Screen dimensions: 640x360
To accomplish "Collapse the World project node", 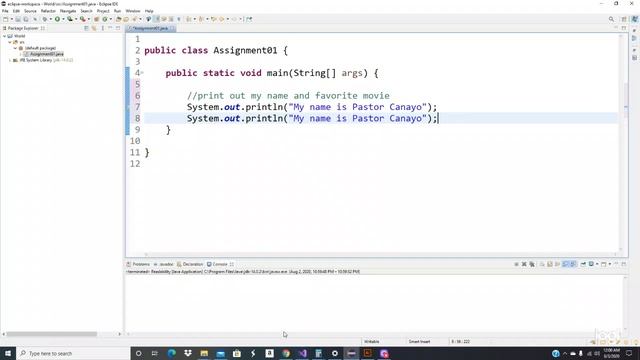I will (x=4, y=36).
